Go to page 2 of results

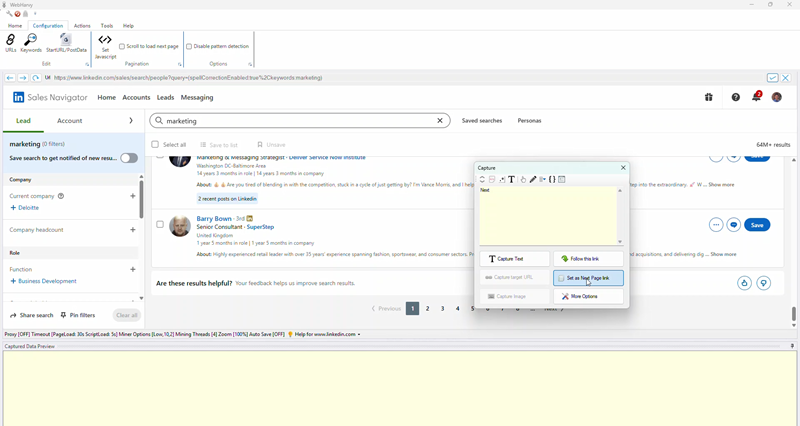(428, 308)
